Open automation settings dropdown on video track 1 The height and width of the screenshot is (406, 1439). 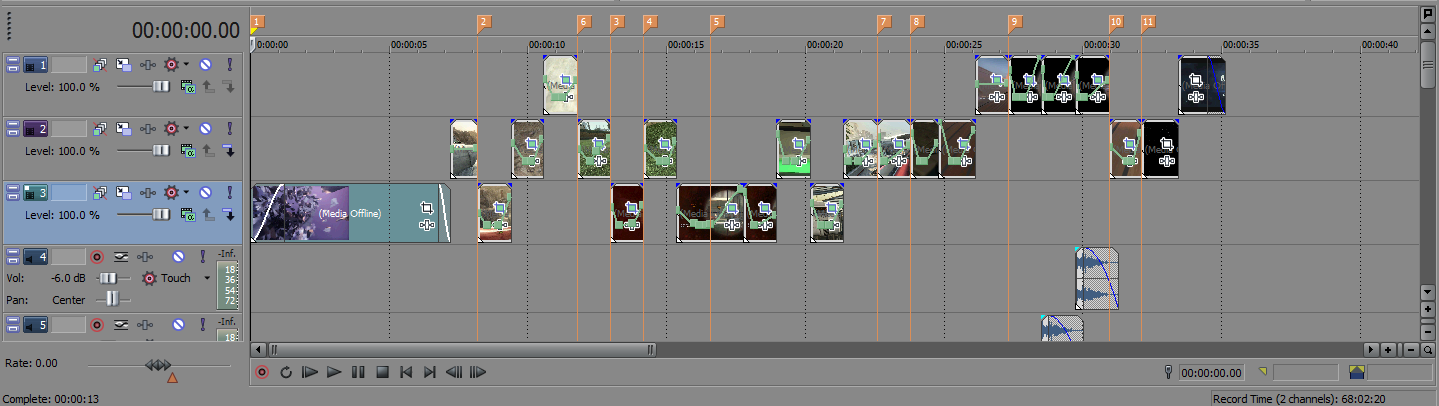(x=186, y=65)
